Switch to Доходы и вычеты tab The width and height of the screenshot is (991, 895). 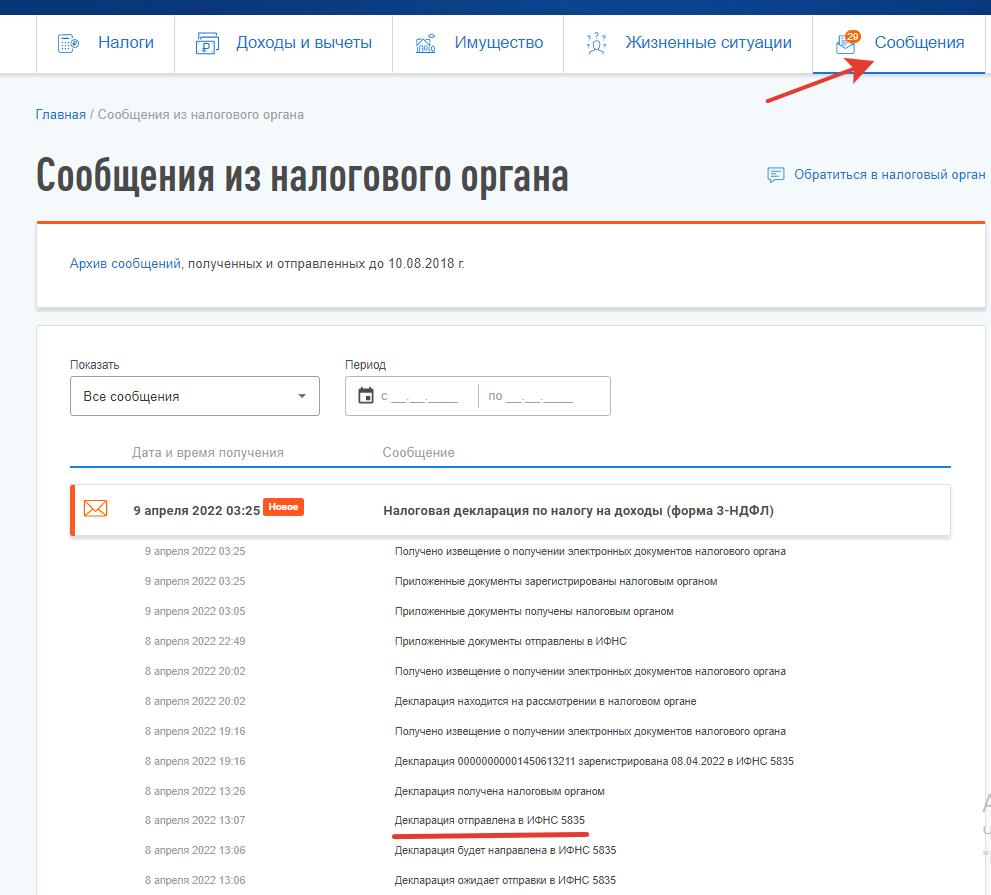(303, 43)
